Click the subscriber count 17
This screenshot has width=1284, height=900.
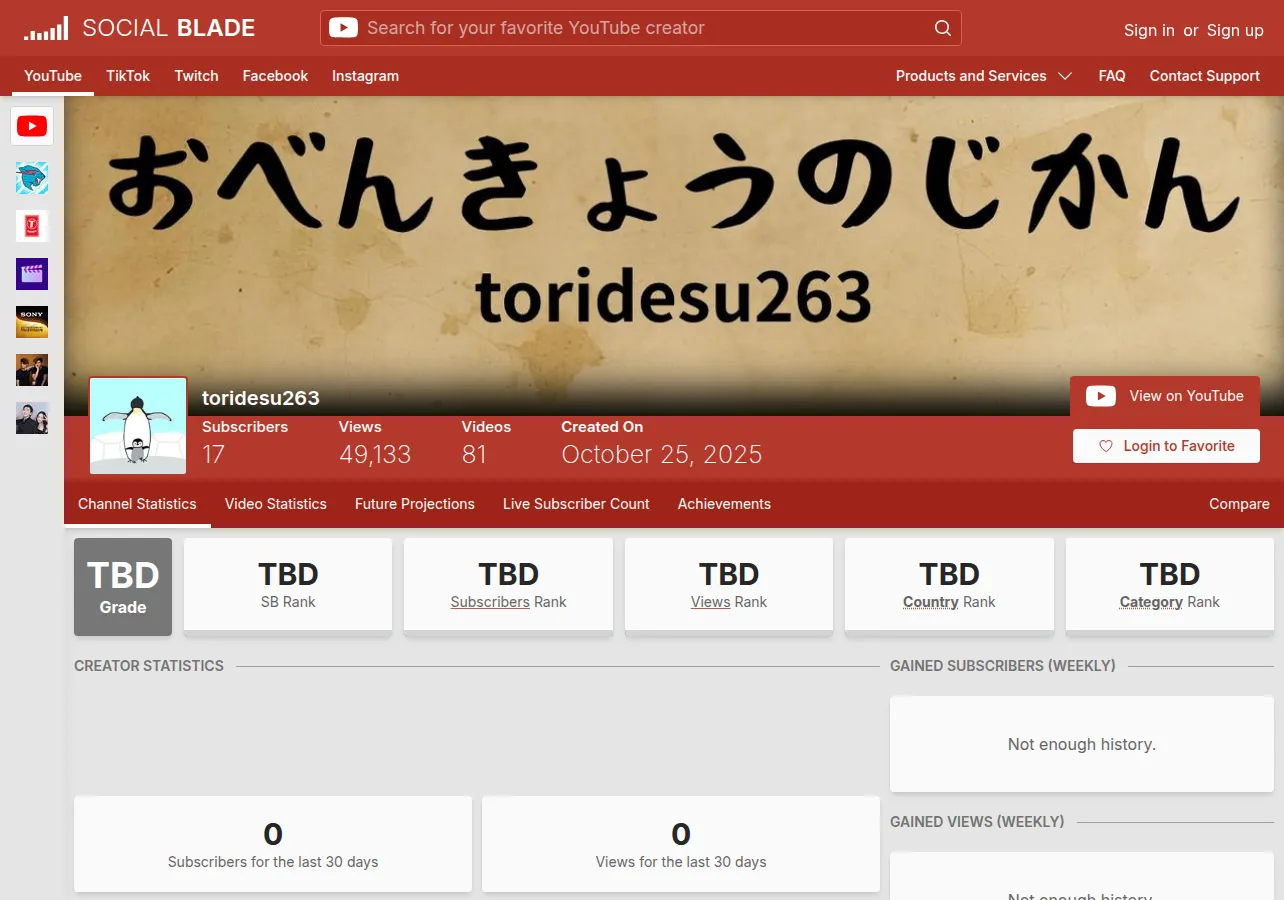213,455
